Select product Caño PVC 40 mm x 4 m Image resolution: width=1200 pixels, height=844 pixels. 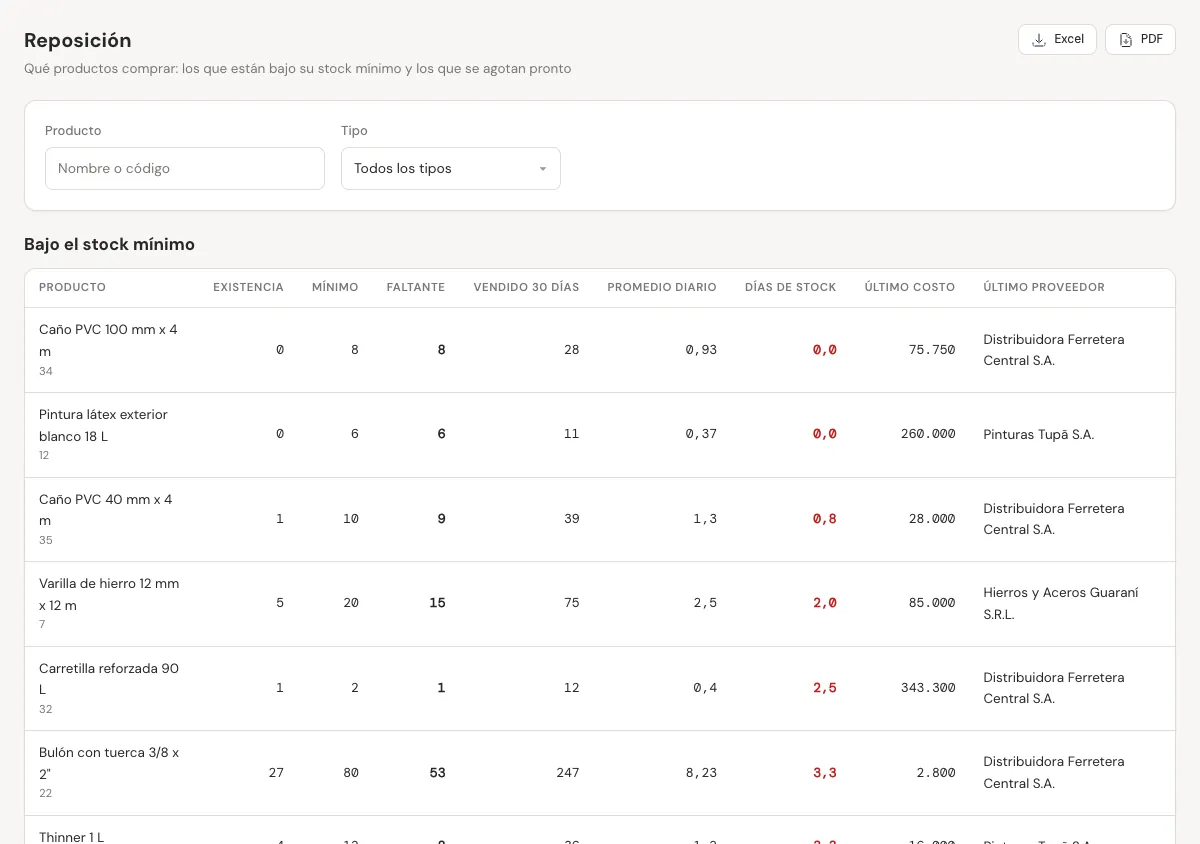pos(105,509)
